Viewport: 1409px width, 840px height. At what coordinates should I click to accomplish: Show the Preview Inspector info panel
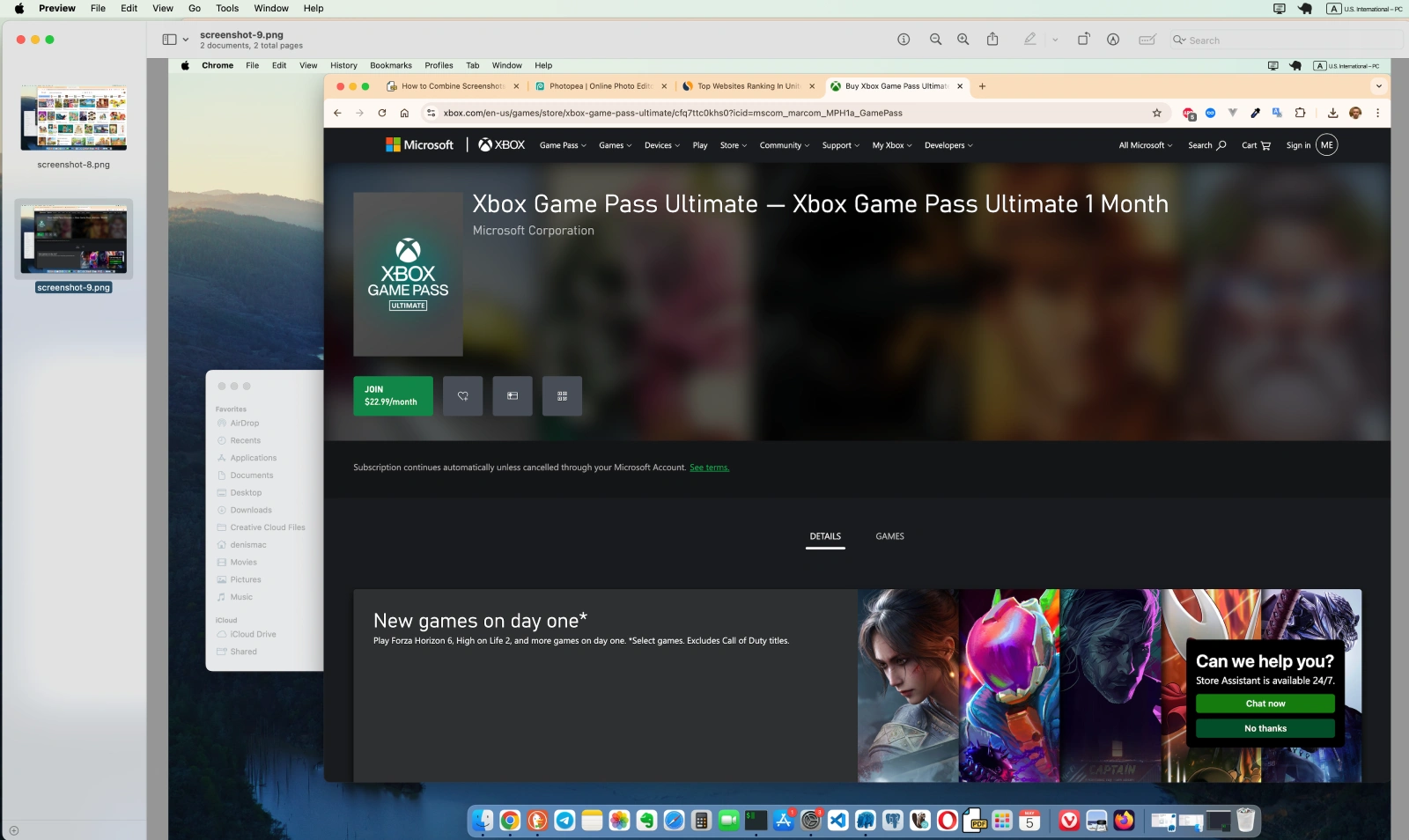click(904, 40)
